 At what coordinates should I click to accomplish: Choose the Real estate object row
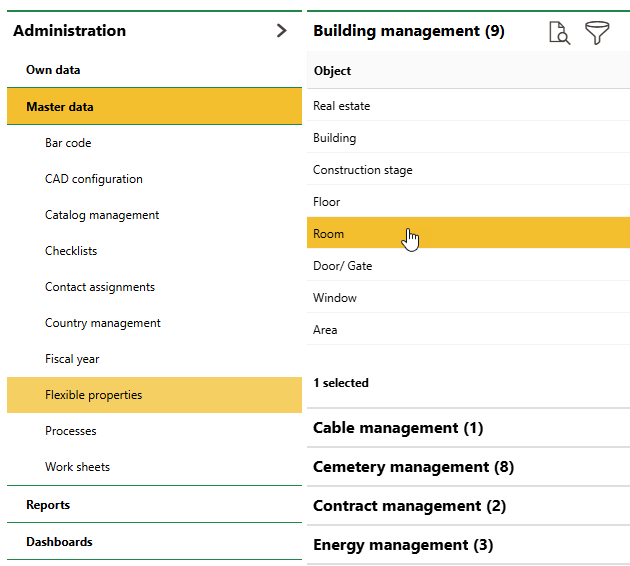(342, 106)
